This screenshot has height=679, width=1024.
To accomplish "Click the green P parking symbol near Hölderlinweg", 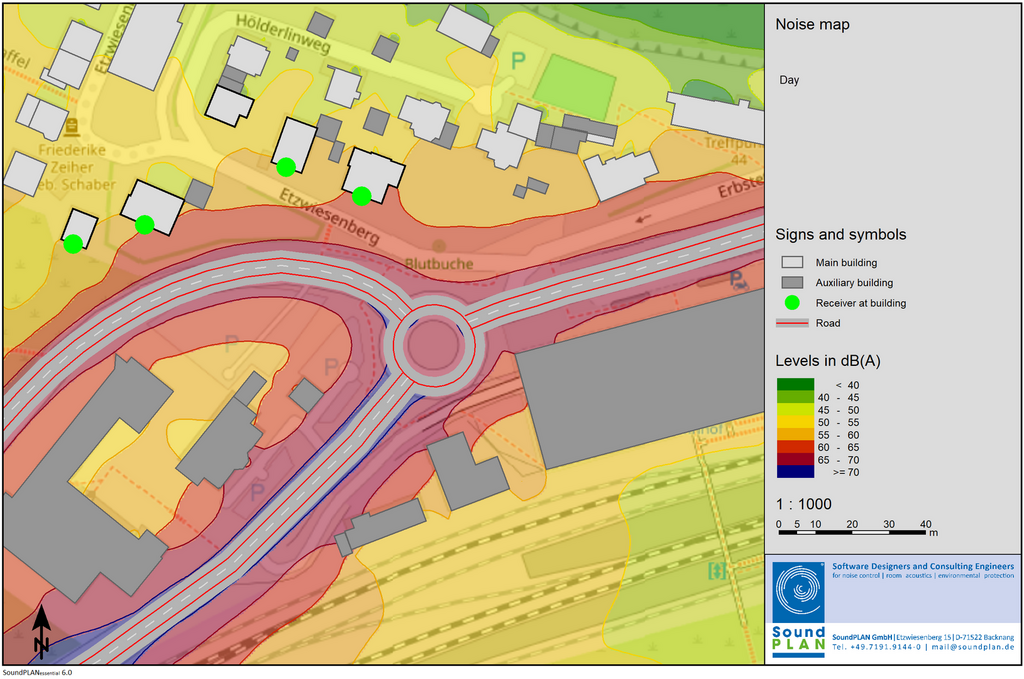I will click(x=518, y=61).
